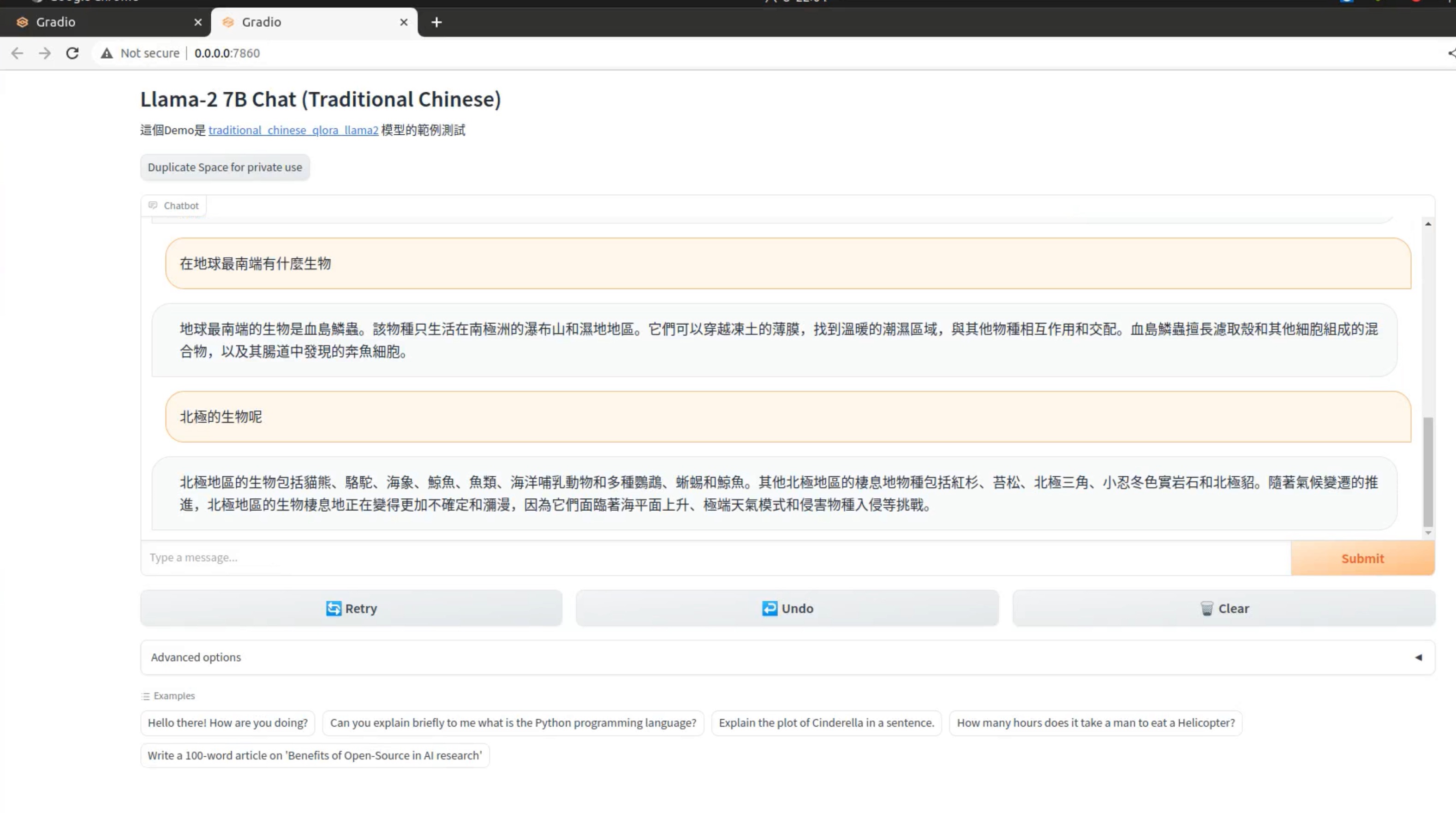Image resolution: width=1456 pixels, height=813 pixels.
Task: Close the active second Gradio tab
Action: (404, 22)
